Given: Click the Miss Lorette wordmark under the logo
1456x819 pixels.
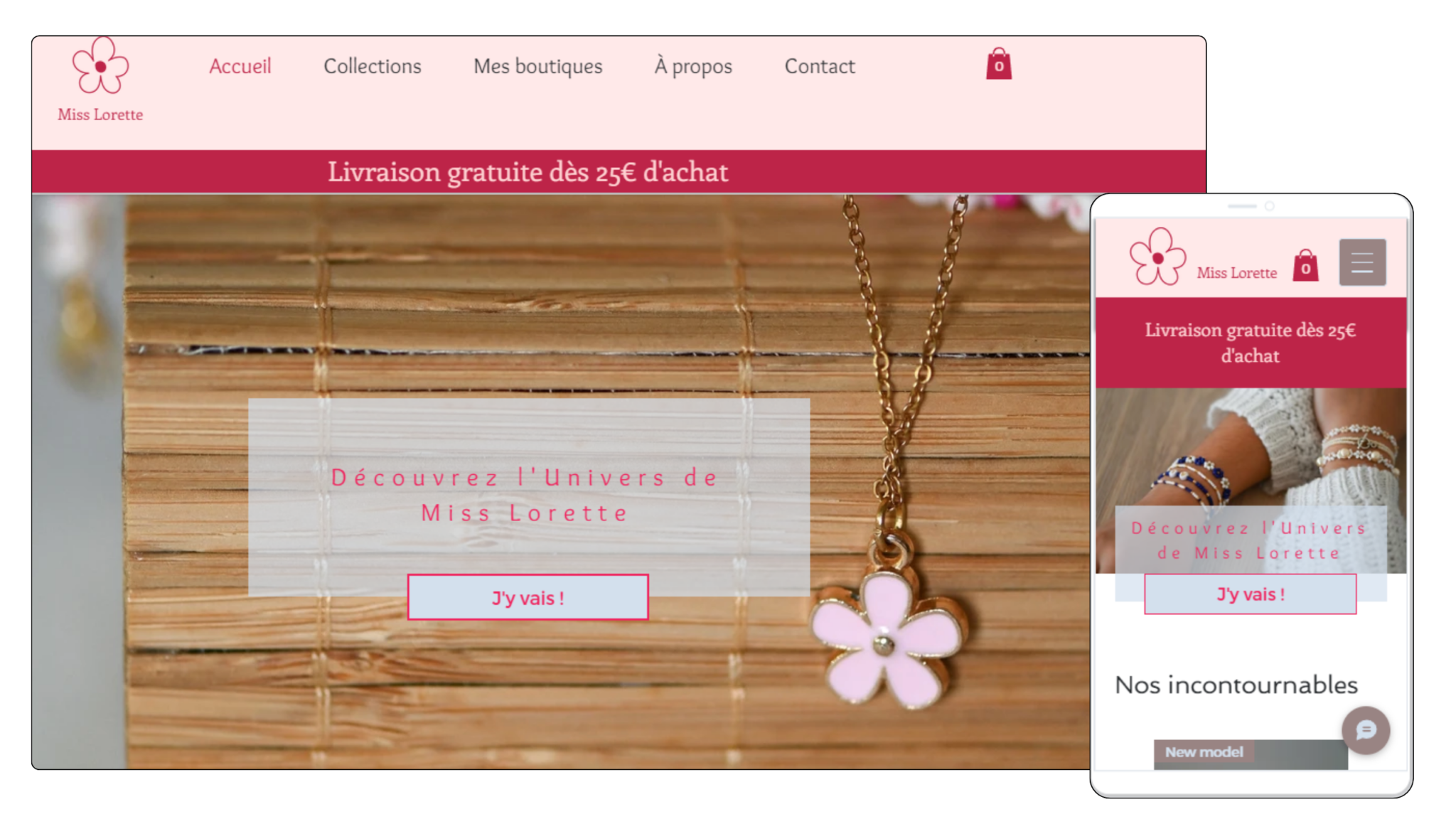Looking at the screenshot, I should pos(100,114).
